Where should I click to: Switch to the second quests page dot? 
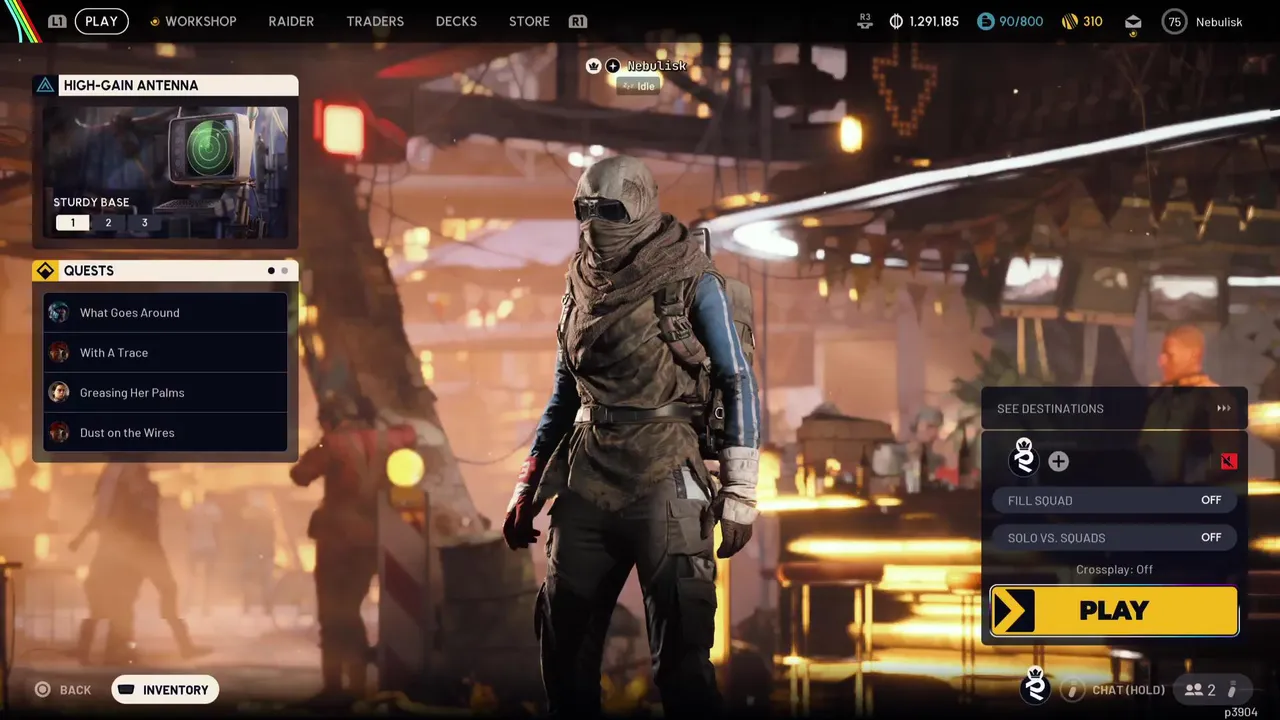pos(284,271)
